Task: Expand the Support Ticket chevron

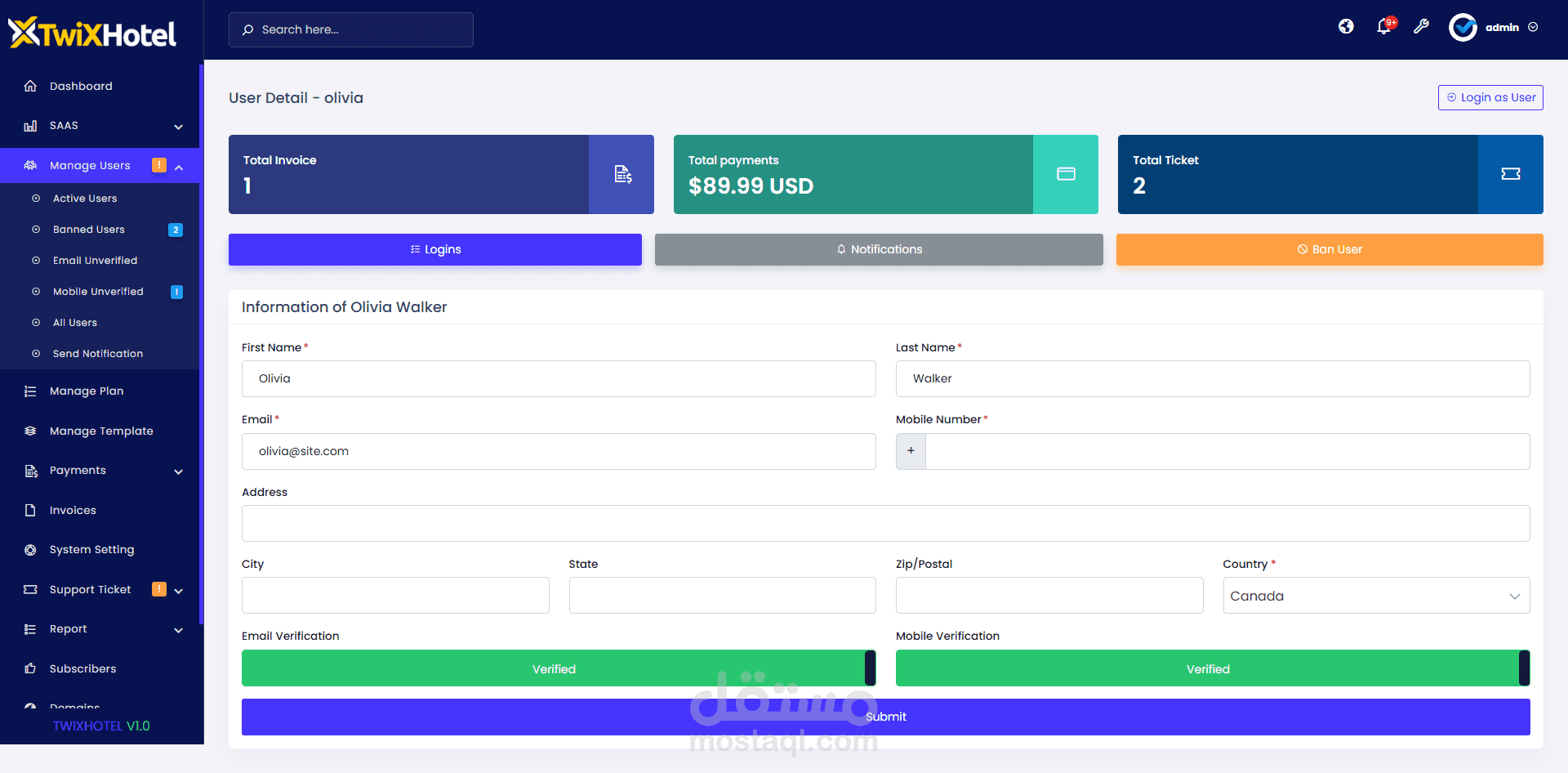Action: tap(179, 591)
